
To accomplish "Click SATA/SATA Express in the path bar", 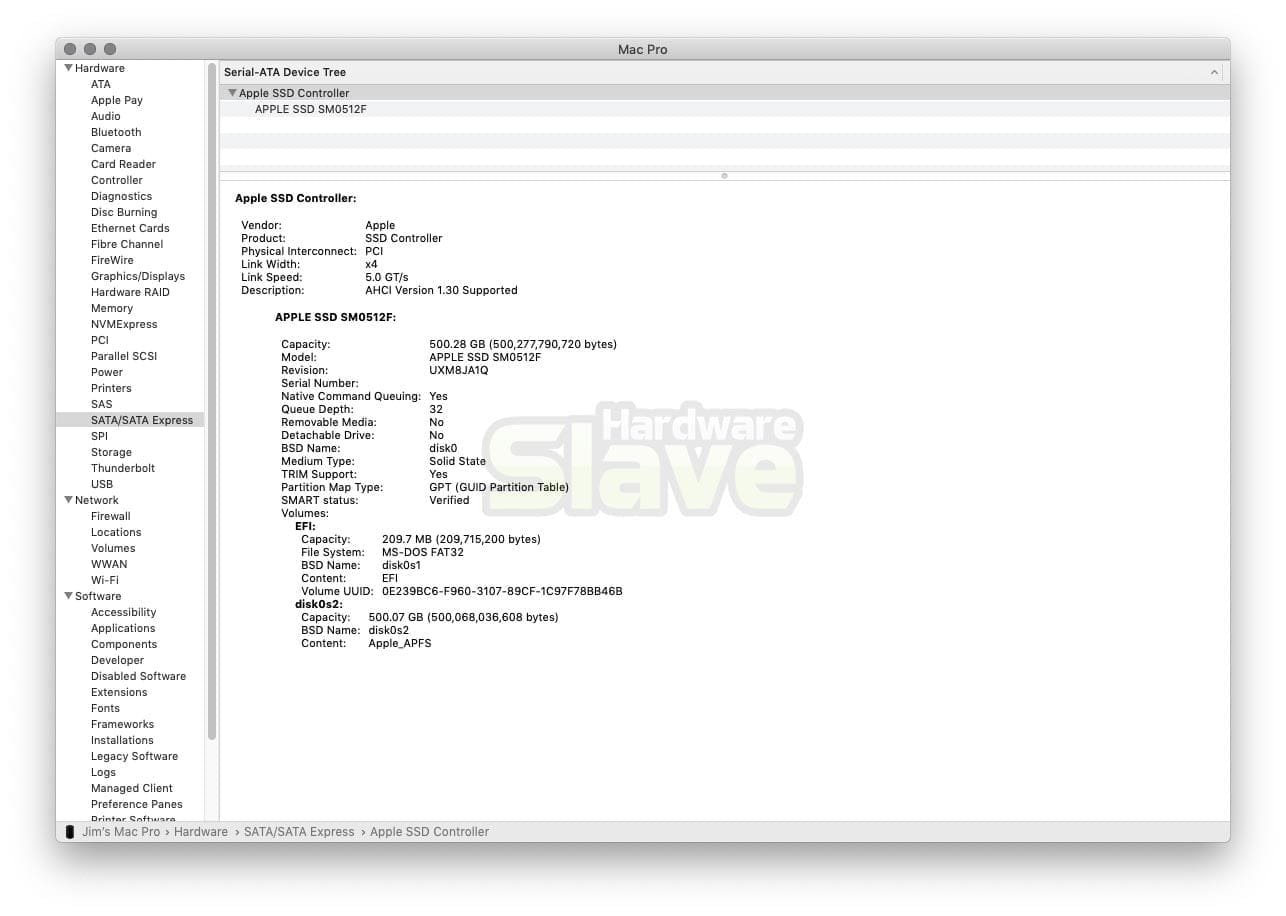I will (x=299, y=832).
